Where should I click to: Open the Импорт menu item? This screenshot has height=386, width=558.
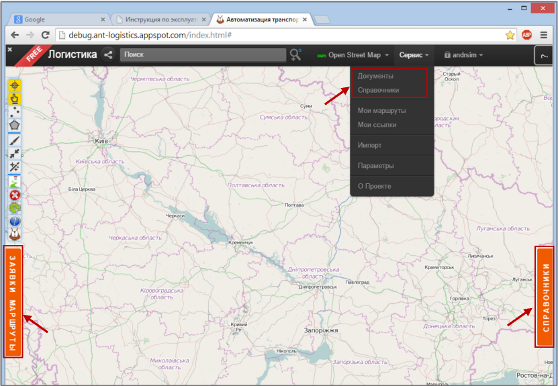(369, 145)
